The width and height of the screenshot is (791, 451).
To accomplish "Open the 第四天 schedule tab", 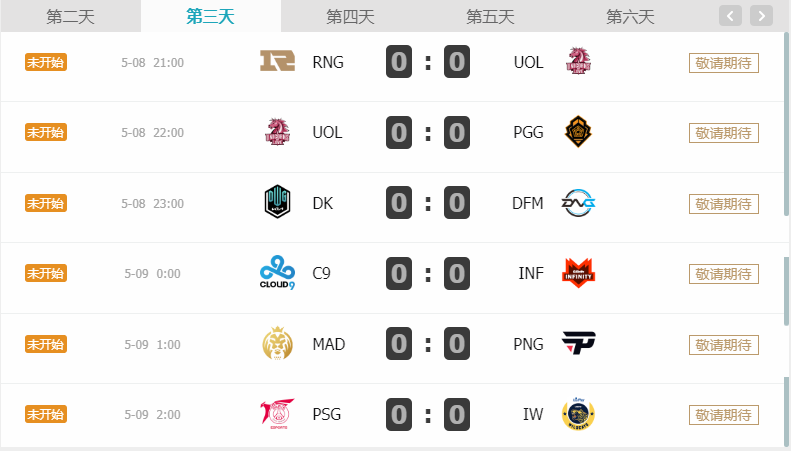I will [350, 16].
